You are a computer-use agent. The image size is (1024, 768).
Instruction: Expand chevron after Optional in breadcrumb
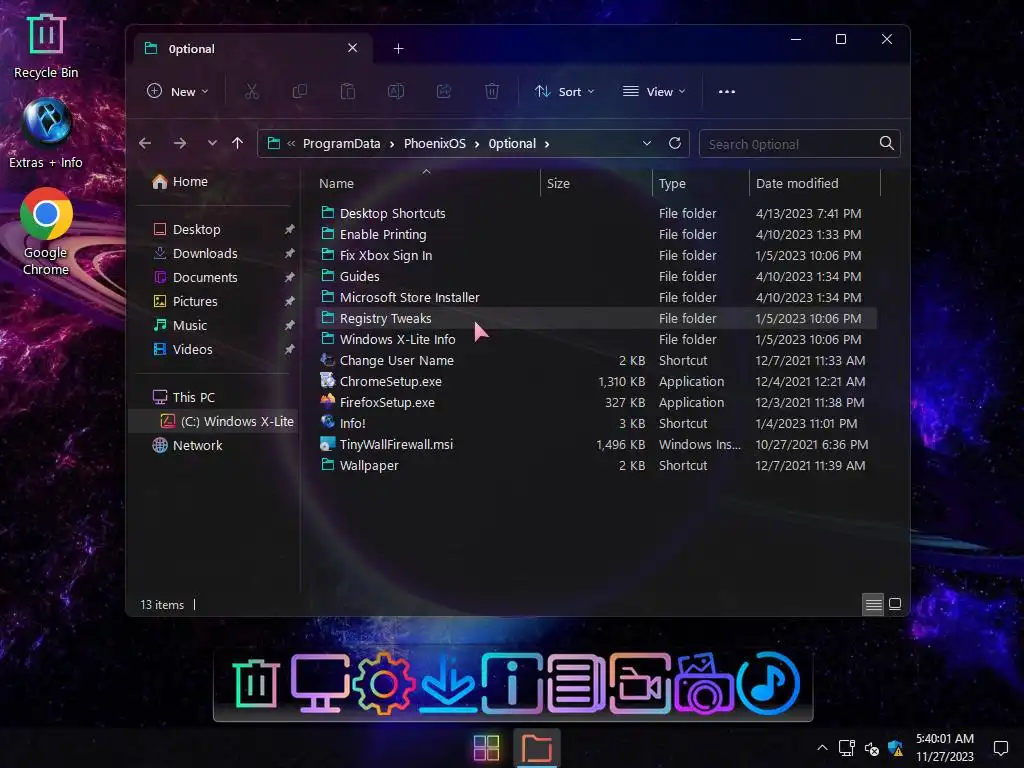point(547,144)
